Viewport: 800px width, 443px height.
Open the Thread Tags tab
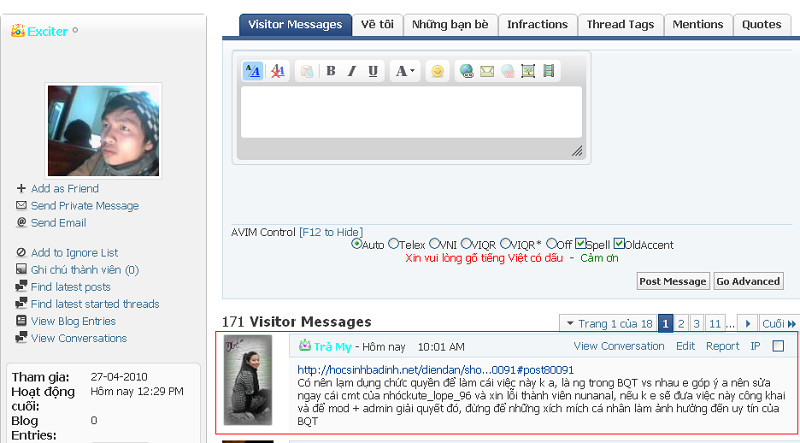point(620,24)
